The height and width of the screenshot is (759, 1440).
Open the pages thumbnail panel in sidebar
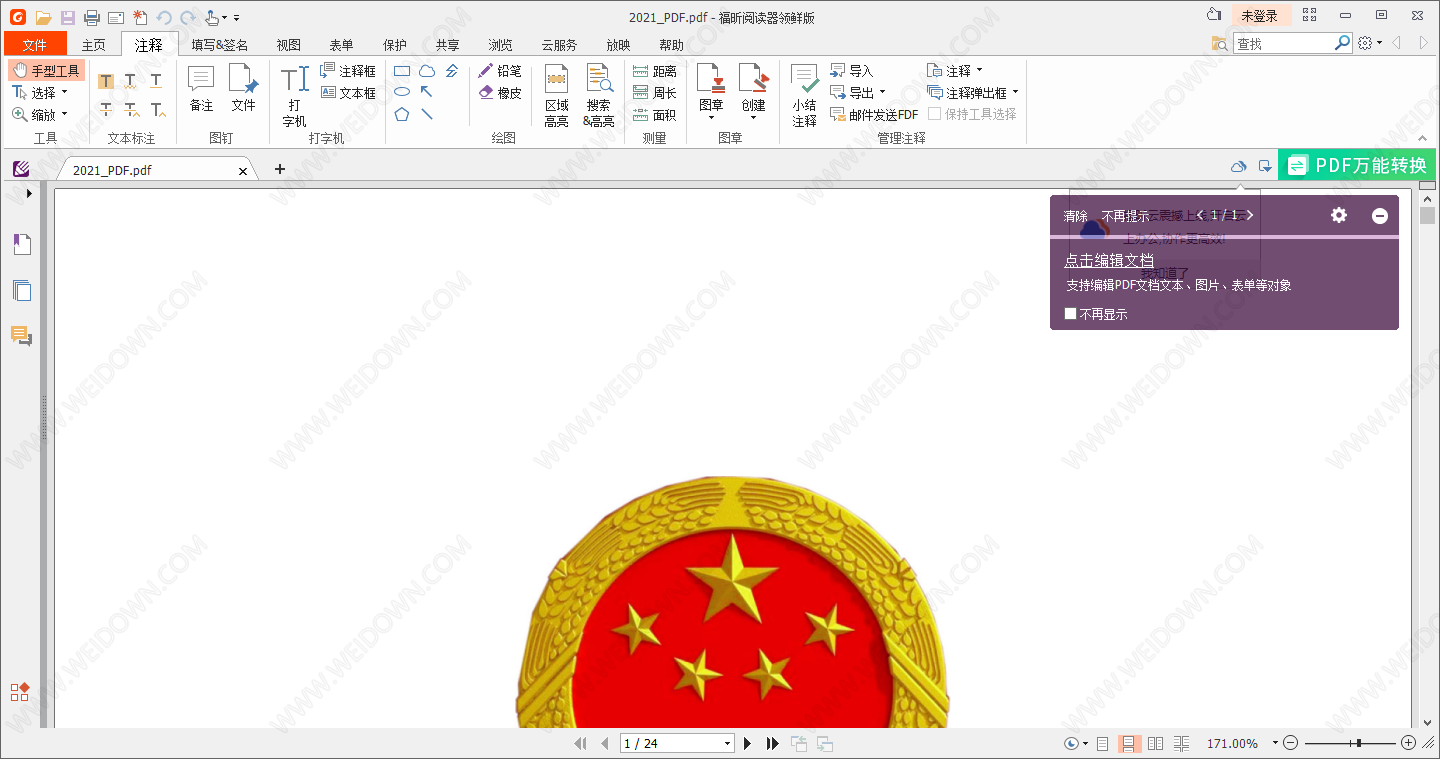click(x=22, y=291)
